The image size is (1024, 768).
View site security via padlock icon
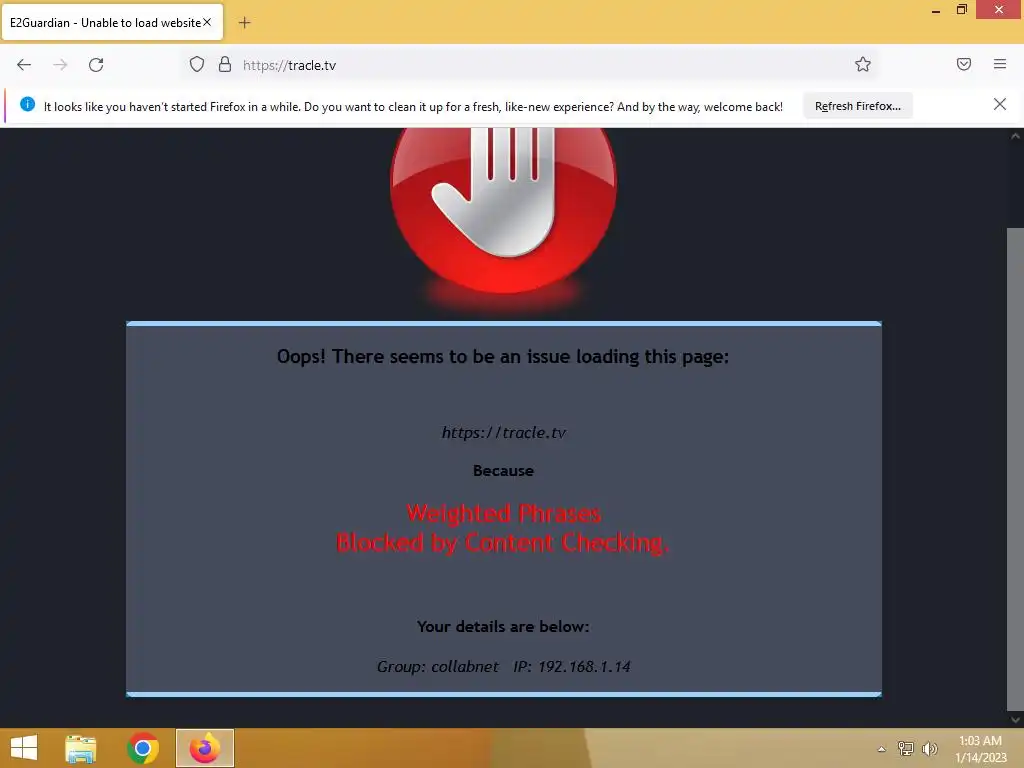[x=225, y=64]
